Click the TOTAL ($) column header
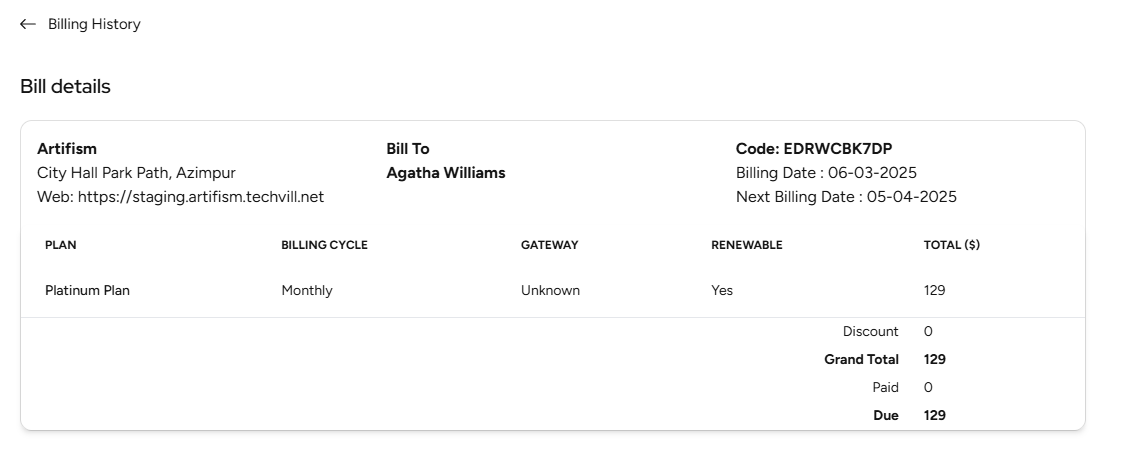 point(951,245)
